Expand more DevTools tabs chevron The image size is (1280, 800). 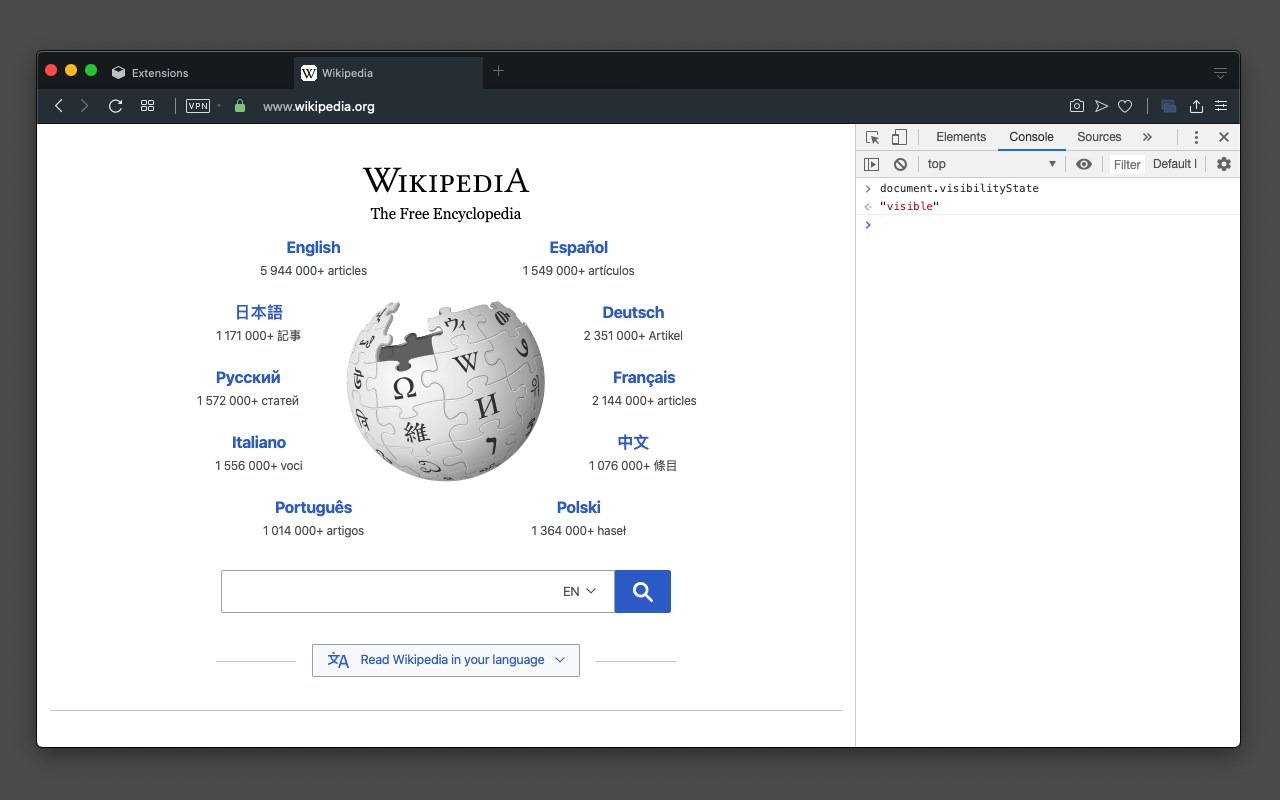(1147, 137)
